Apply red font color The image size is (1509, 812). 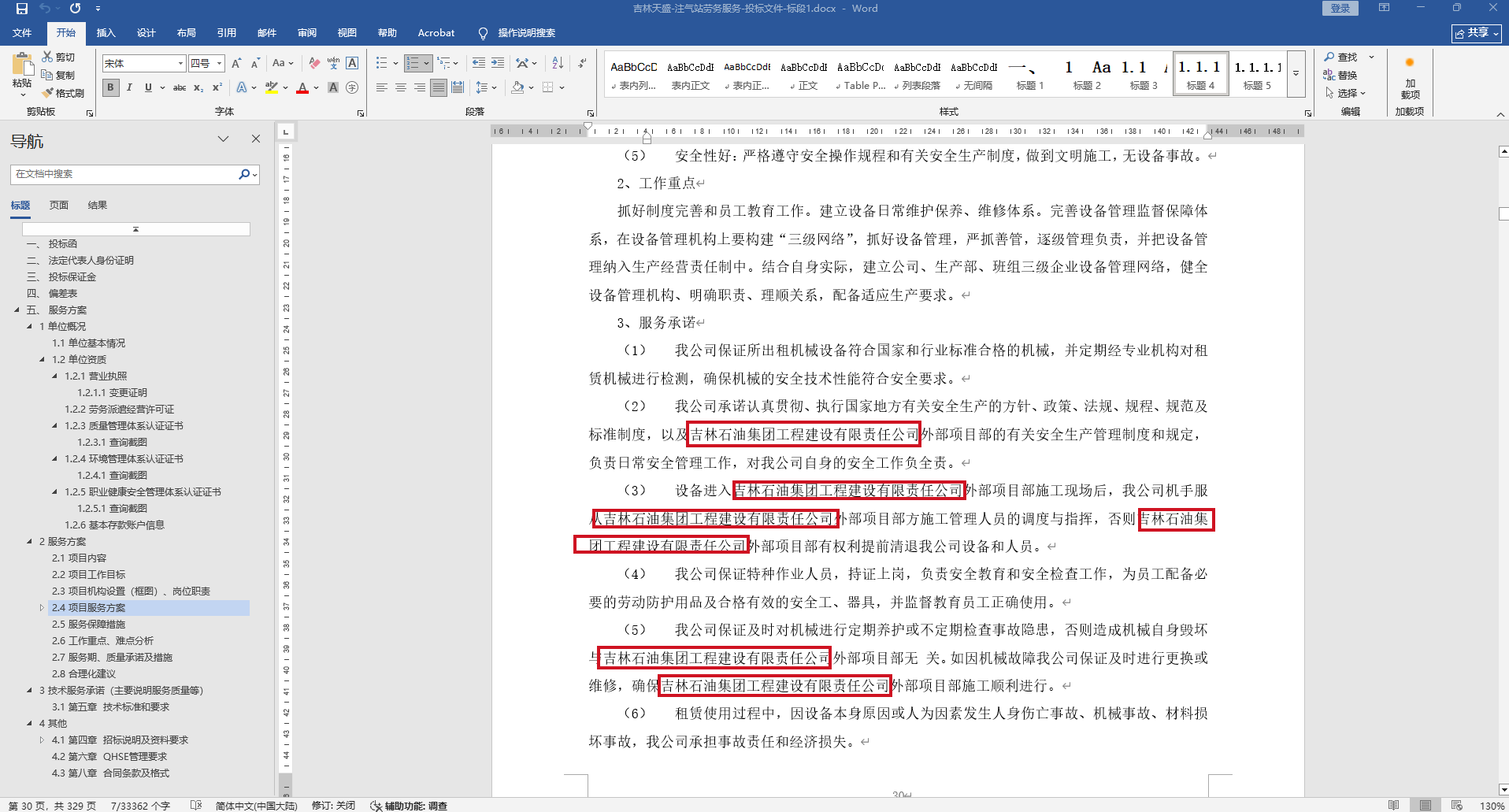pyautogui.click(x=302, y=87)
